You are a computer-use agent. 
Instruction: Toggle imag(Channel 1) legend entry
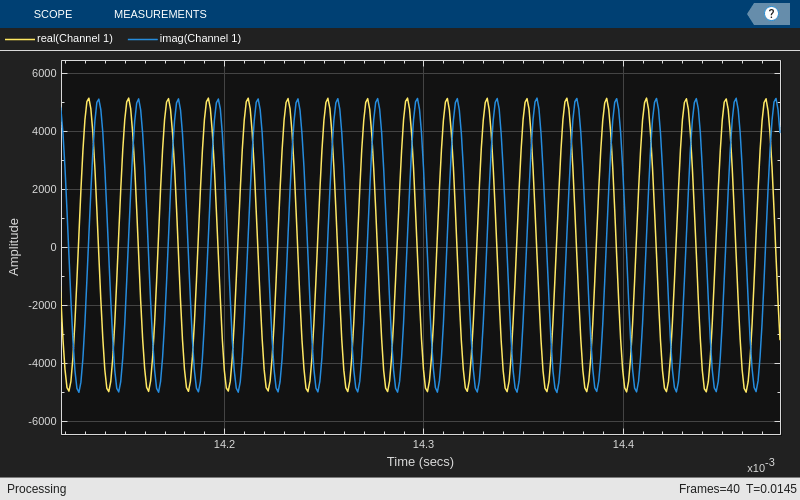[200, 39]
